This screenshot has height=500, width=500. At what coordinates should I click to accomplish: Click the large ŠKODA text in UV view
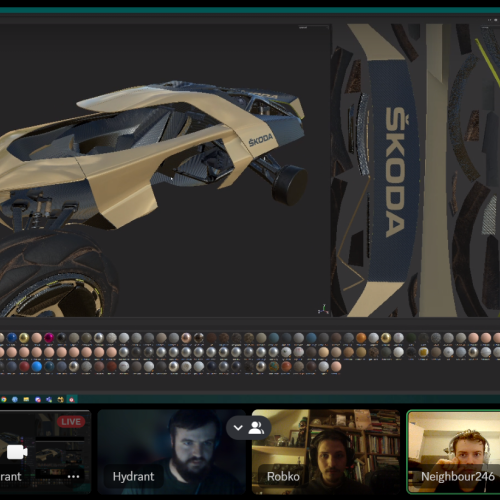(396, 172)
